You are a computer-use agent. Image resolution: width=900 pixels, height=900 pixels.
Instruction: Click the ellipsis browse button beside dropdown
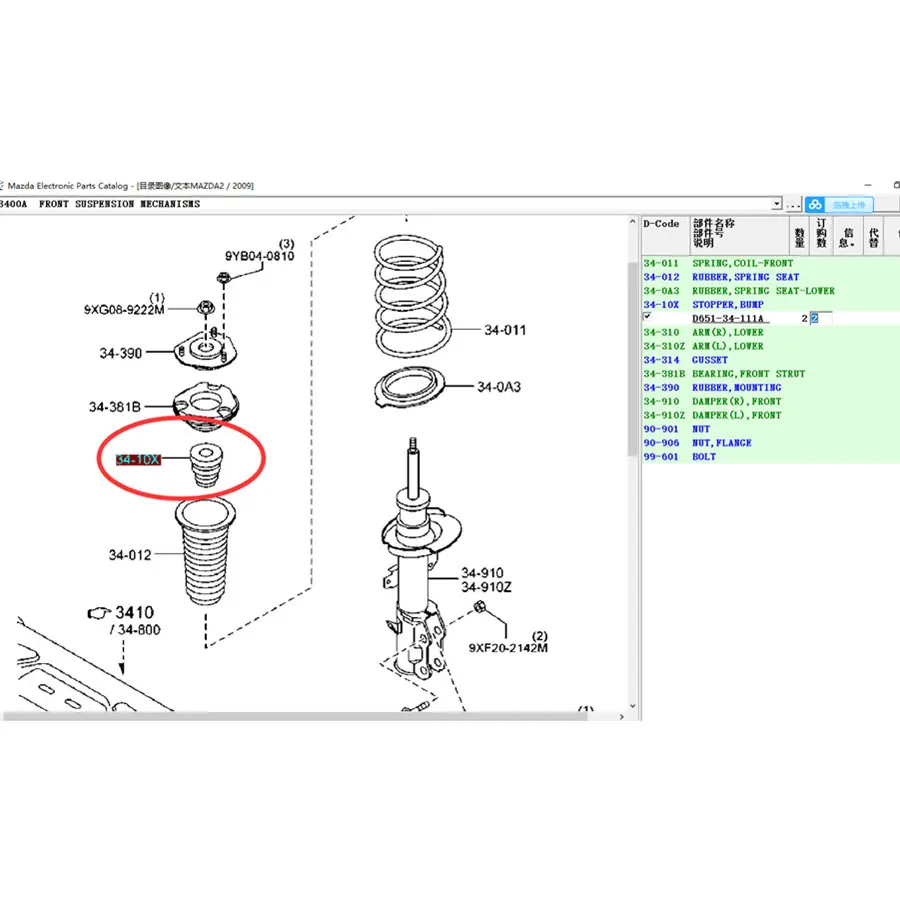click(793, 204)
